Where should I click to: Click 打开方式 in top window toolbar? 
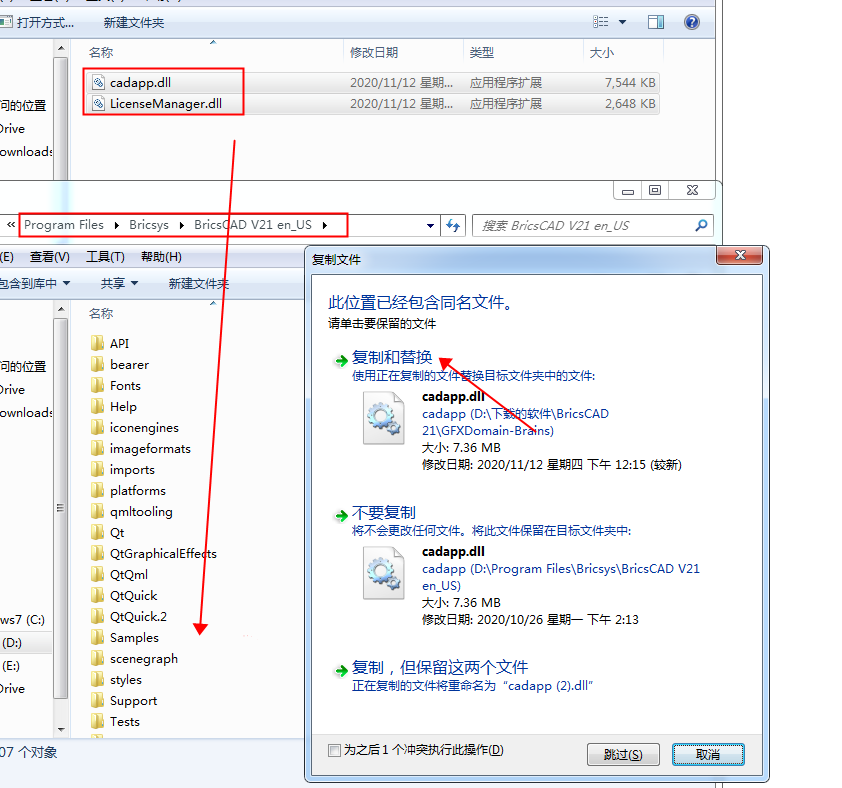tap(38, 23)
